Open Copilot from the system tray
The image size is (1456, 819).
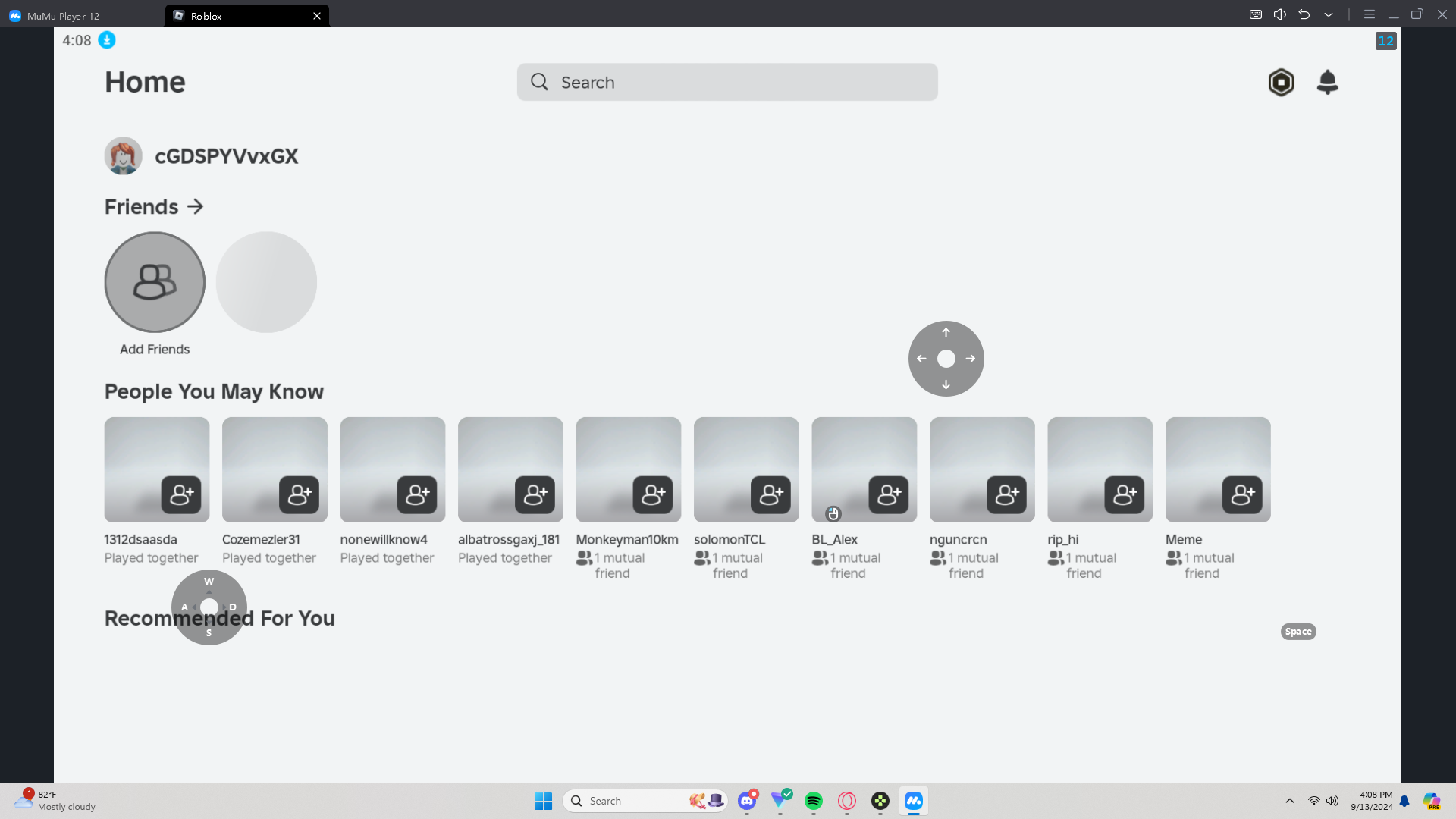pyautogui.click(x=1432, y=801)
